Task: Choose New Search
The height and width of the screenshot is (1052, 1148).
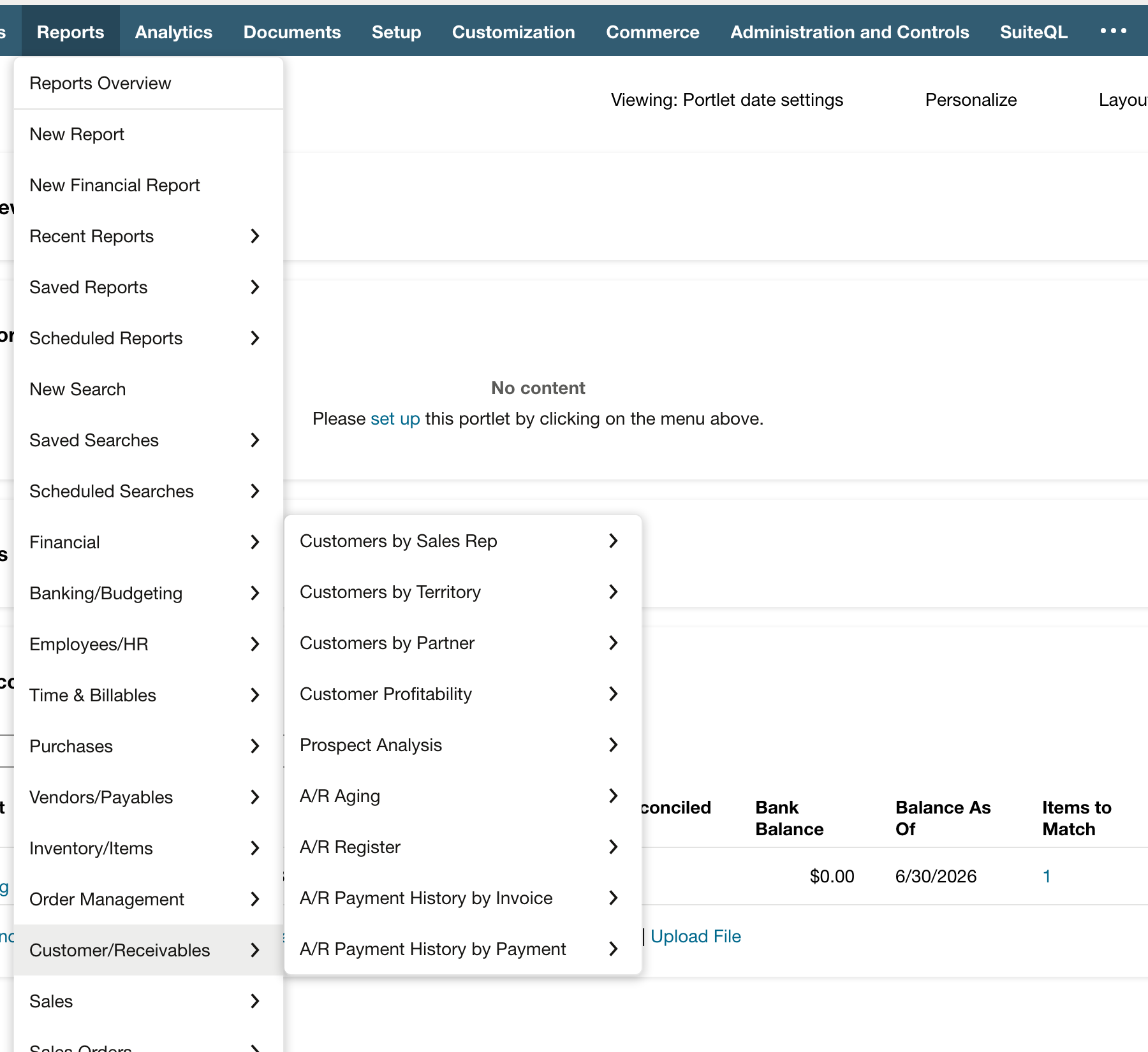Action: [x=149, y=389]
